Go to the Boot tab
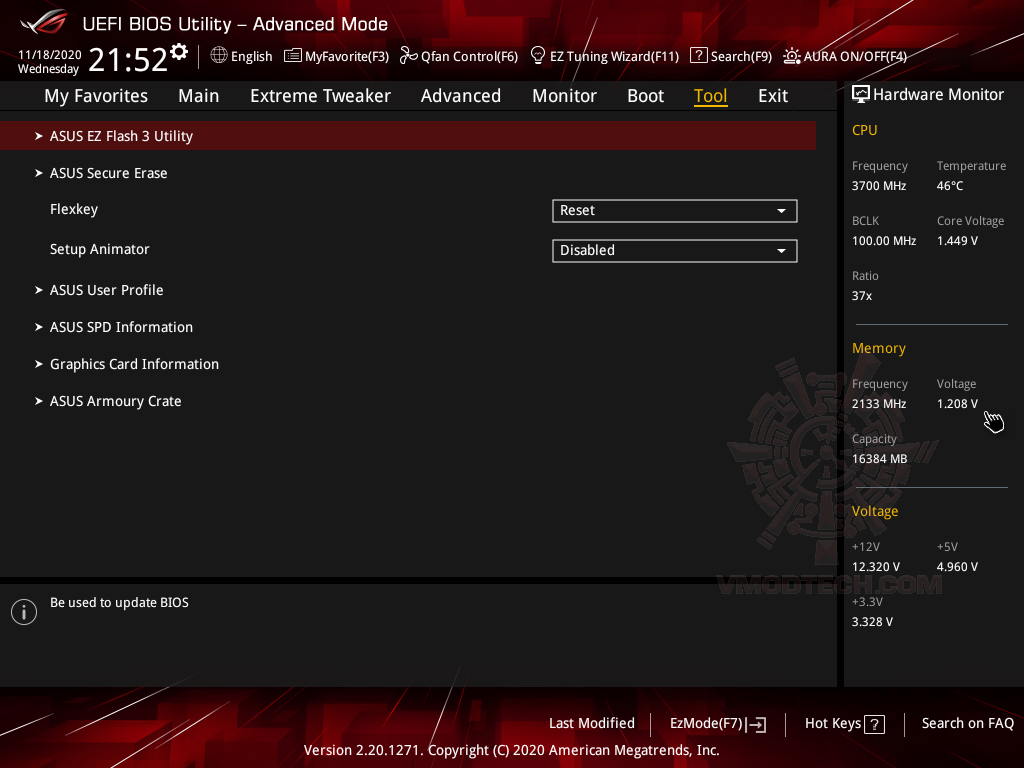 (x=645, y=96)
